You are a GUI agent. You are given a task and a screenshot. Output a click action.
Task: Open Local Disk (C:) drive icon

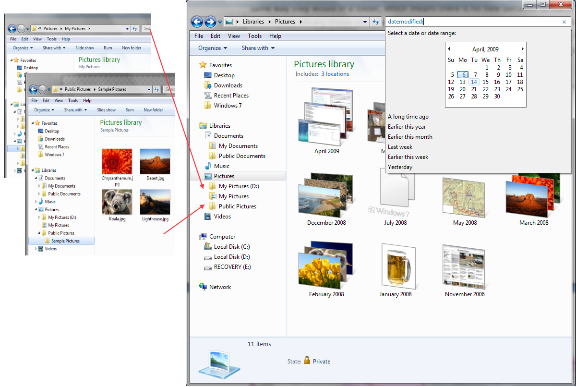point(208,247)
